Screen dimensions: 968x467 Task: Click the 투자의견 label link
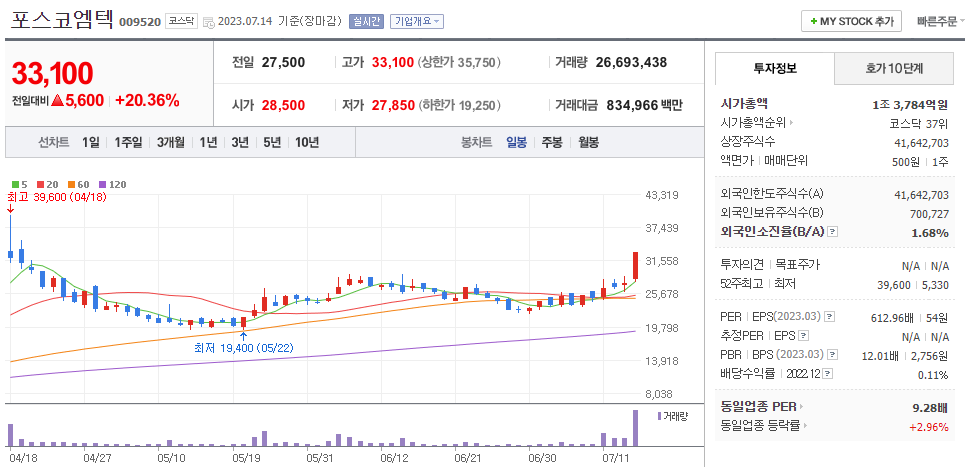[x=742, y=265]
